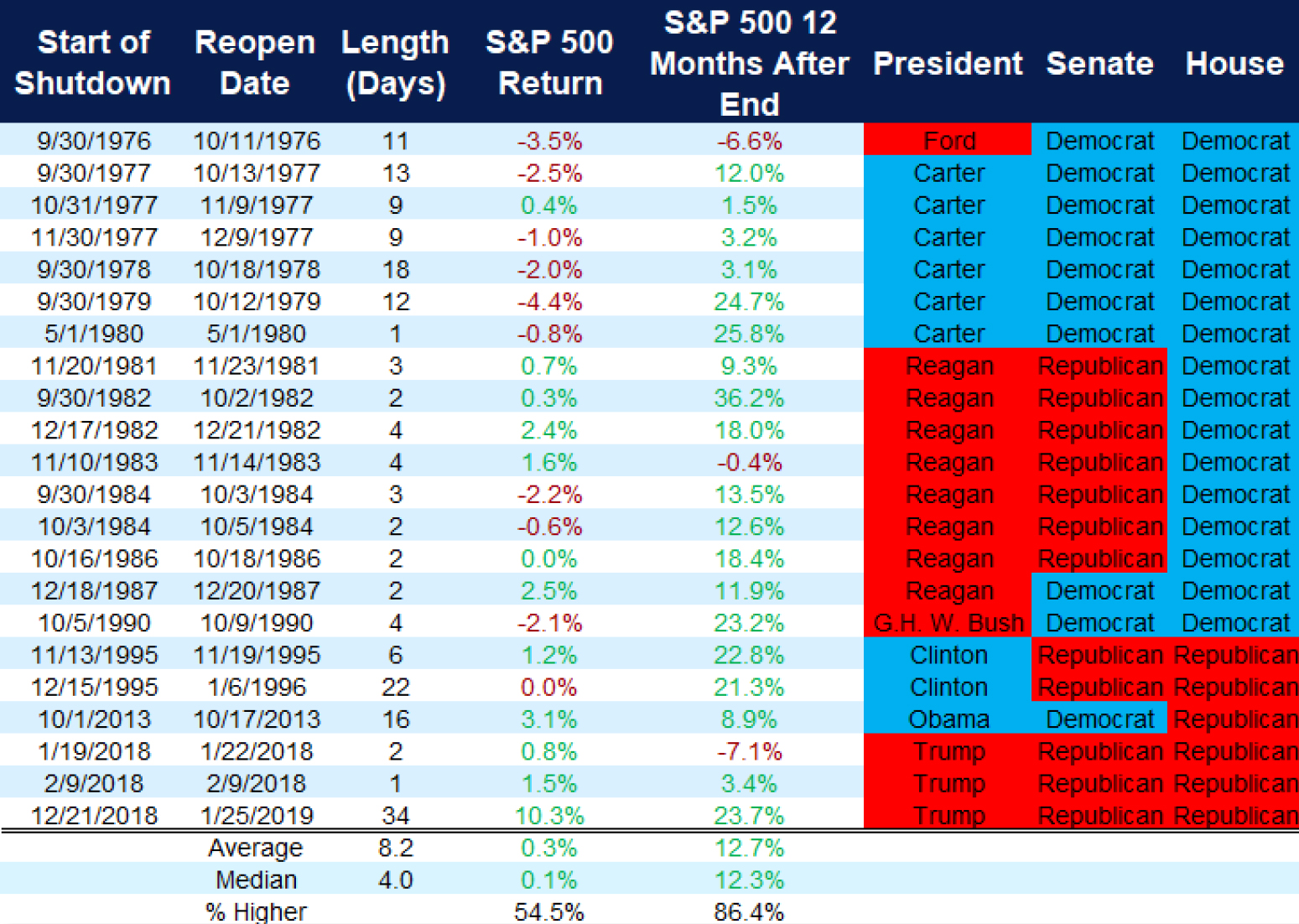1299x924 pixels.
Task: Click the 'Start of Shutdown' column header
Action: [93, 63]
